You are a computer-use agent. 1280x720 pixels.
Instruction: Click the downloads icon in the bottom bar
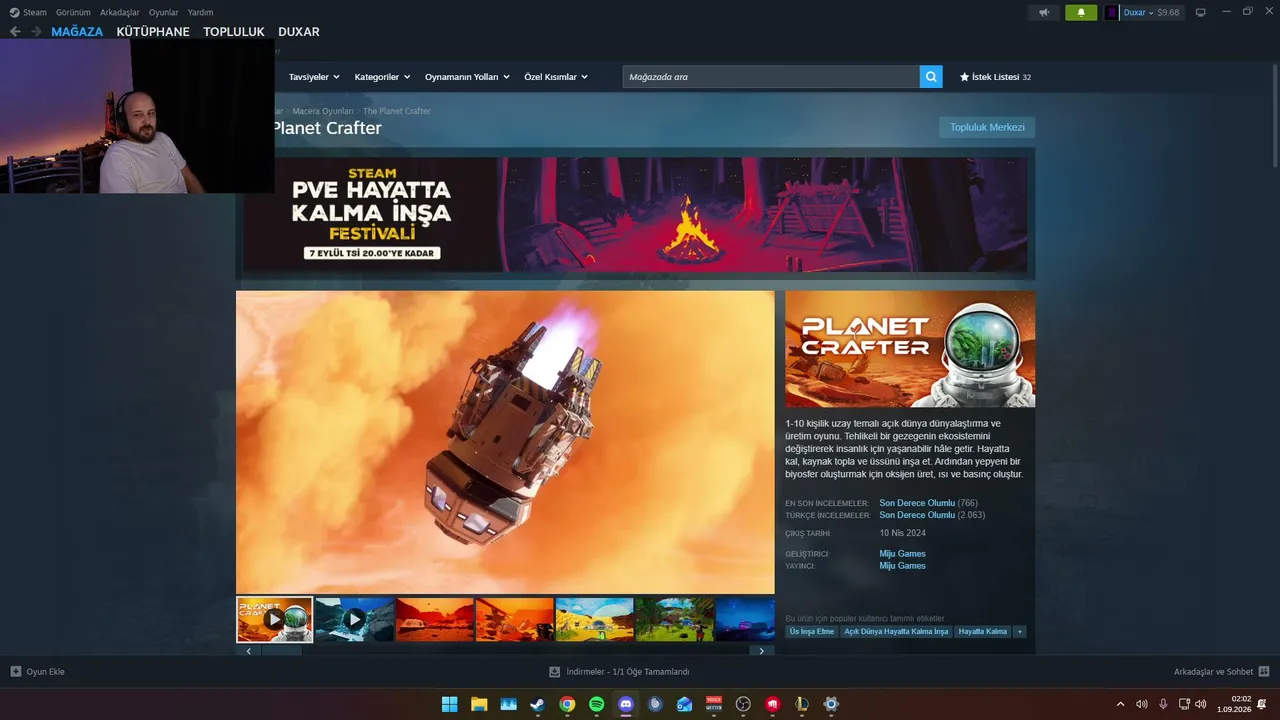tap(555, 672)
